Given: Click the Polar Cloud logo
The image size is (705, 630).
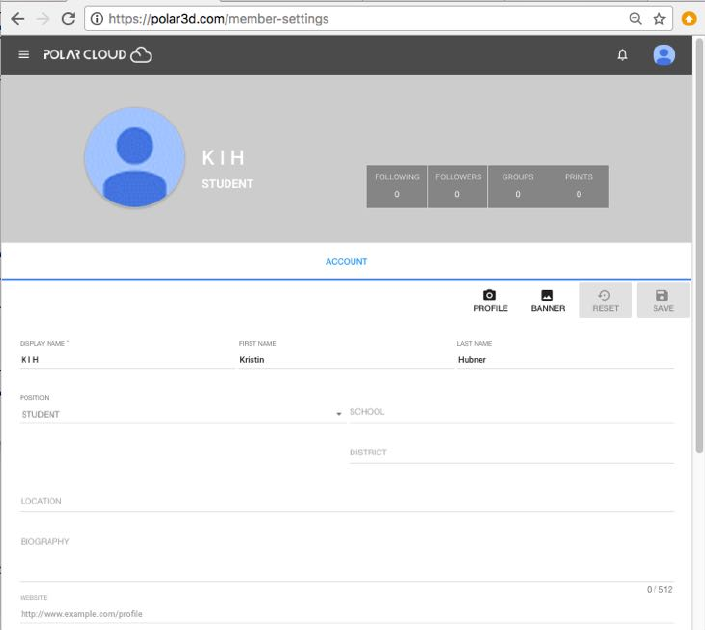Looking at the screenshot, I should (98, 55).
